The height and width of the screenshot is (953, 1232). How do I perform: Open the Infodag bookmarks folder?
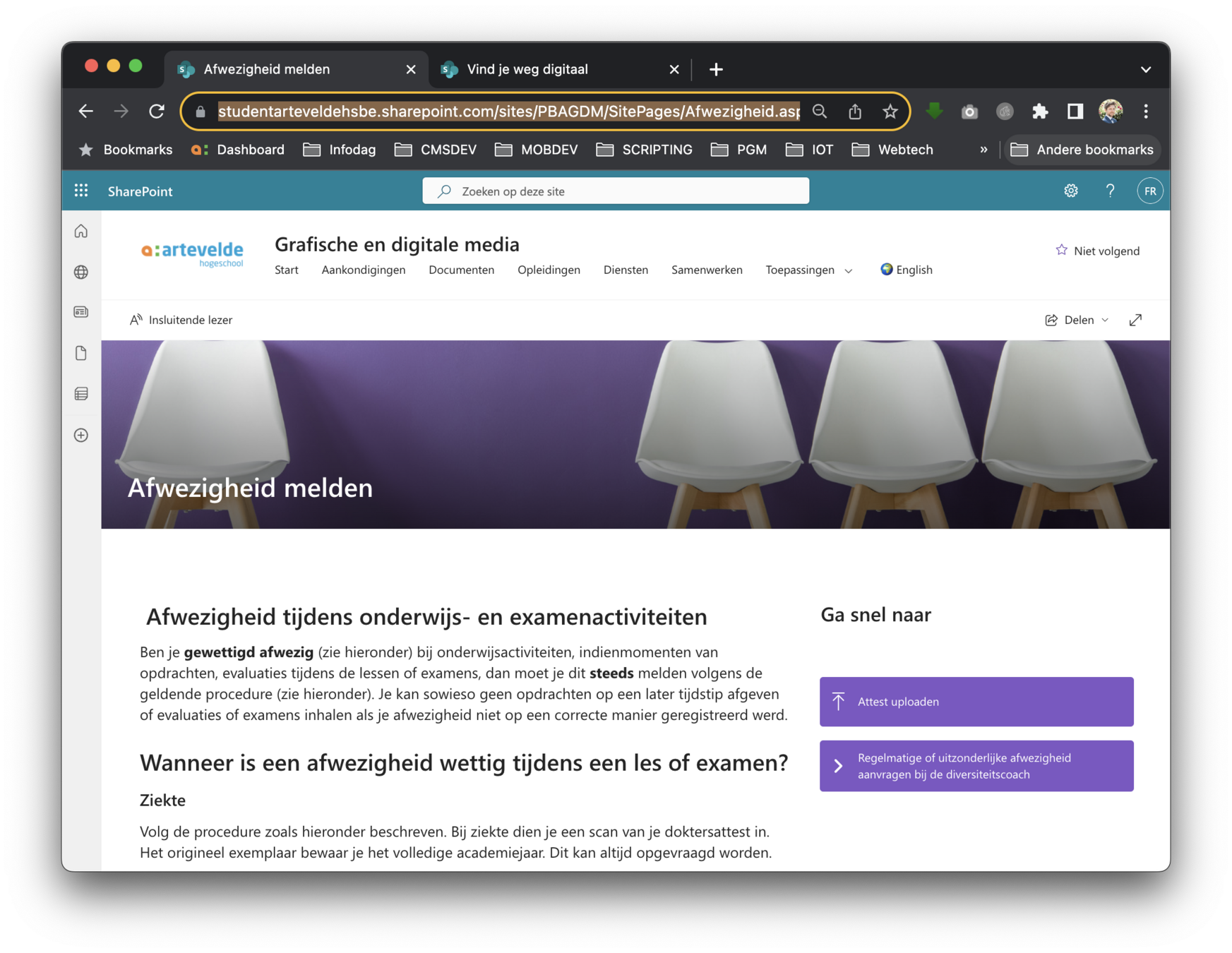coord(339,150)
